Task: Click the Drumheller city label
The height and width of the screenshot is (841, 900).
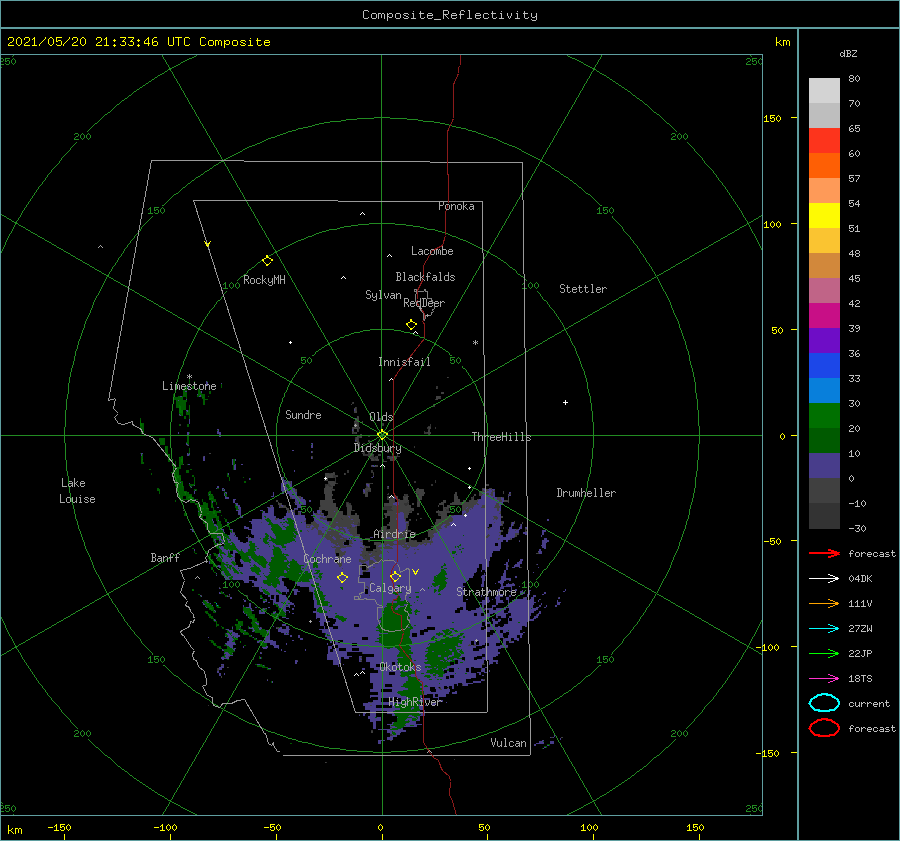Action: coord(586,493)
